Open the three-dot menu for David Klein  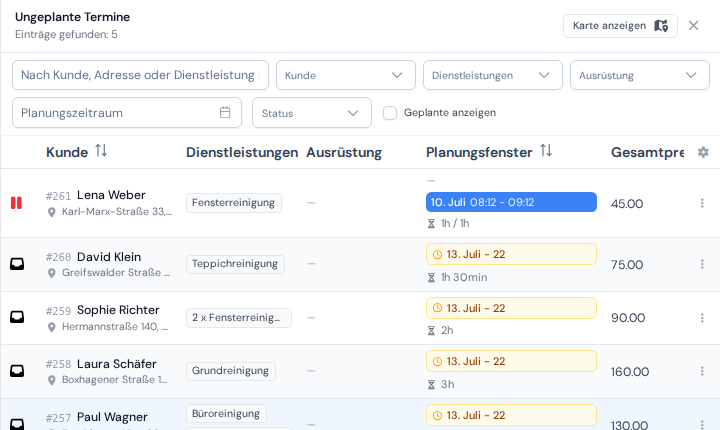click(702, 264)
